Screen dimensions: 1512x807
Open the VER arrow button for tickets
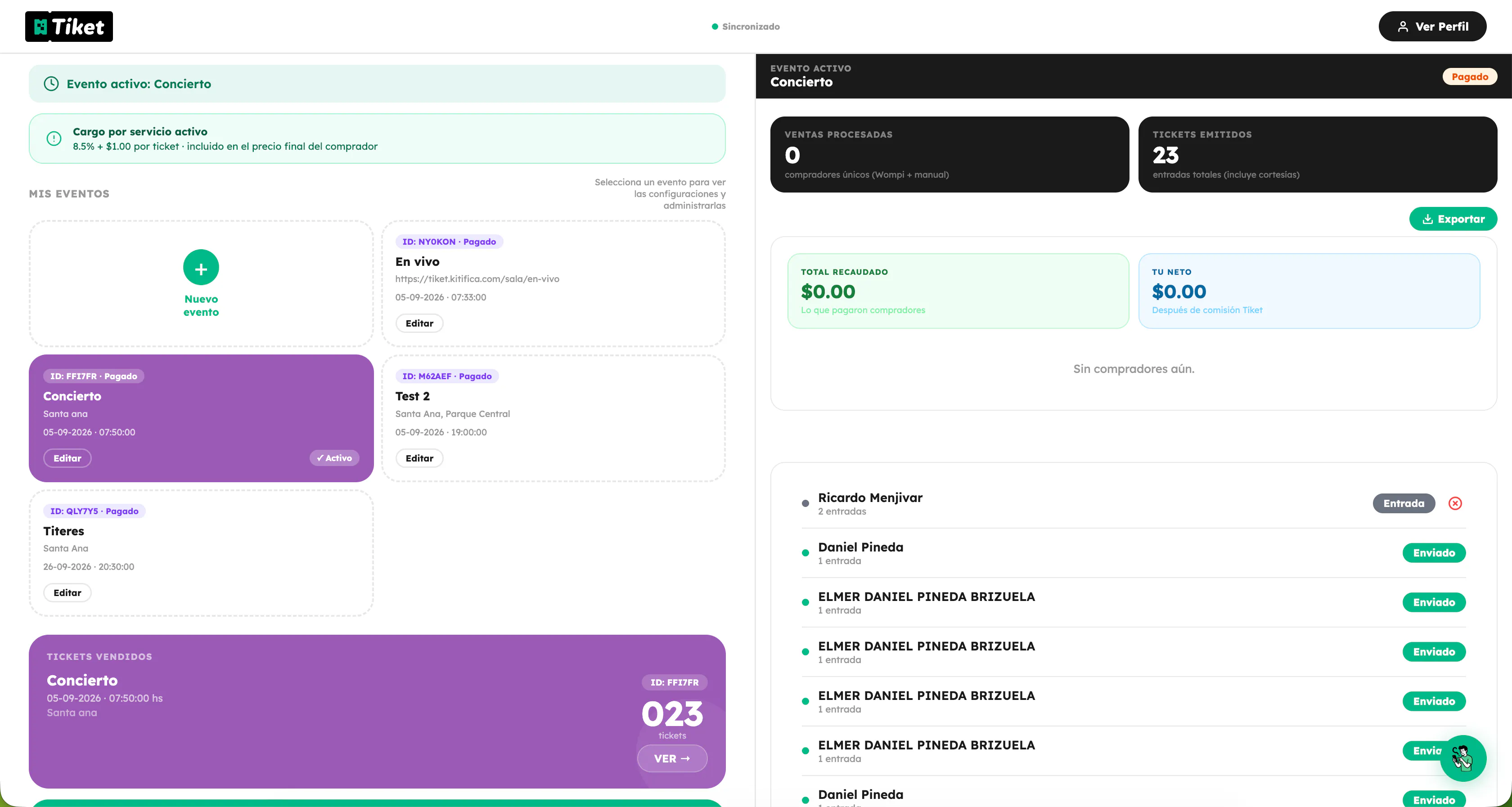point(672,759)
